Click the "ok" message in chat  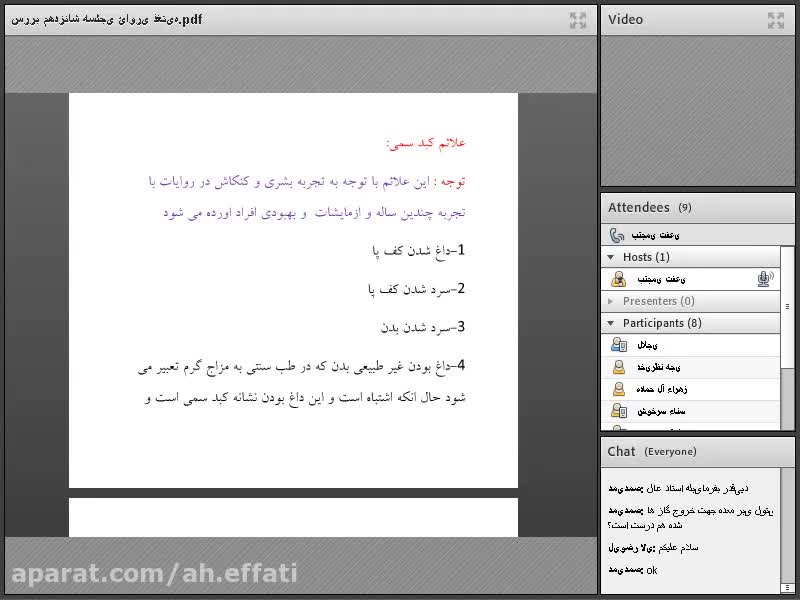[652, 570]
